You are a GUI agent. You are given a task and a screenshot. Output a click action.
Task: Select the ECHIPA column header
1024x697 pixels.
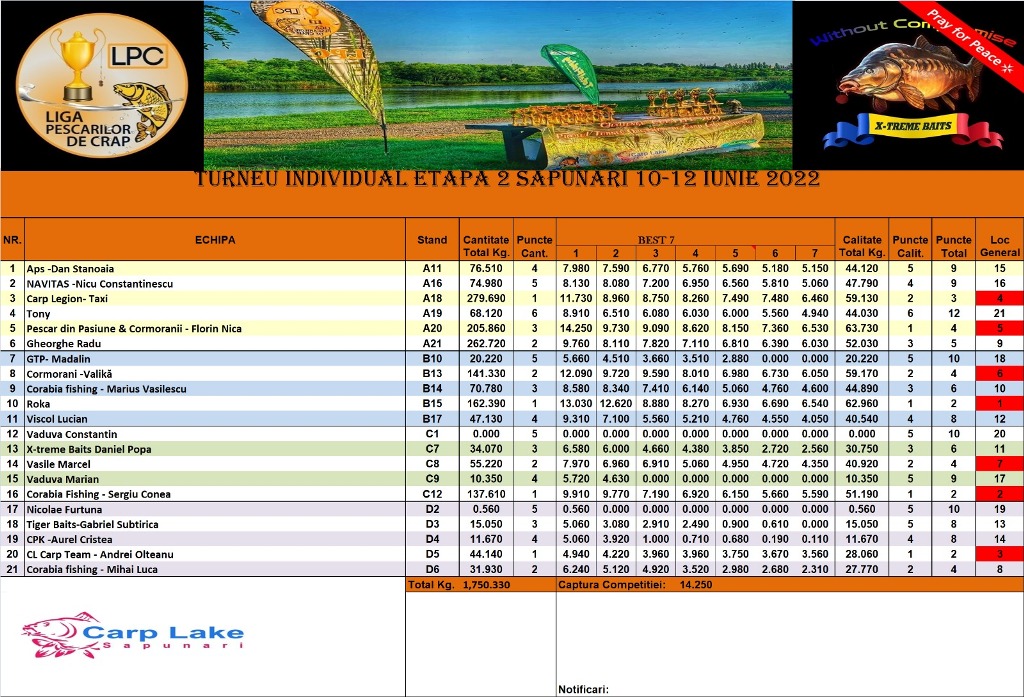click(x=215, y=240)
